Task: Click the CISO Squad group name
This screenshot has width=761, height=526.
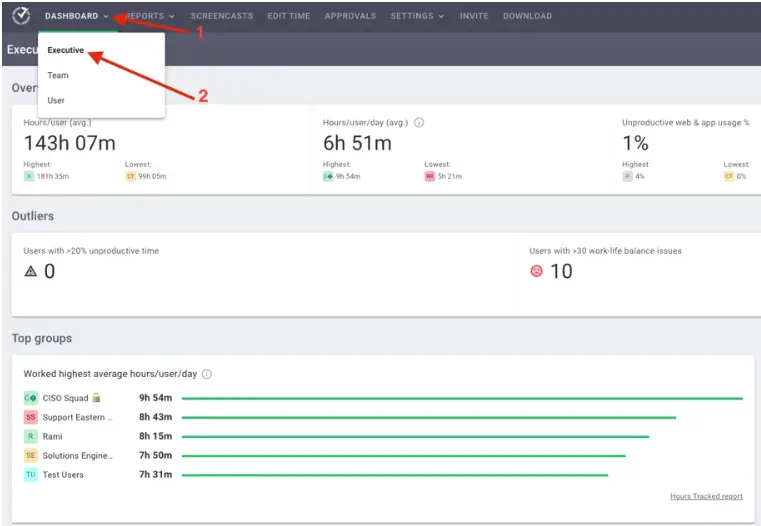Action: [66, 398]
